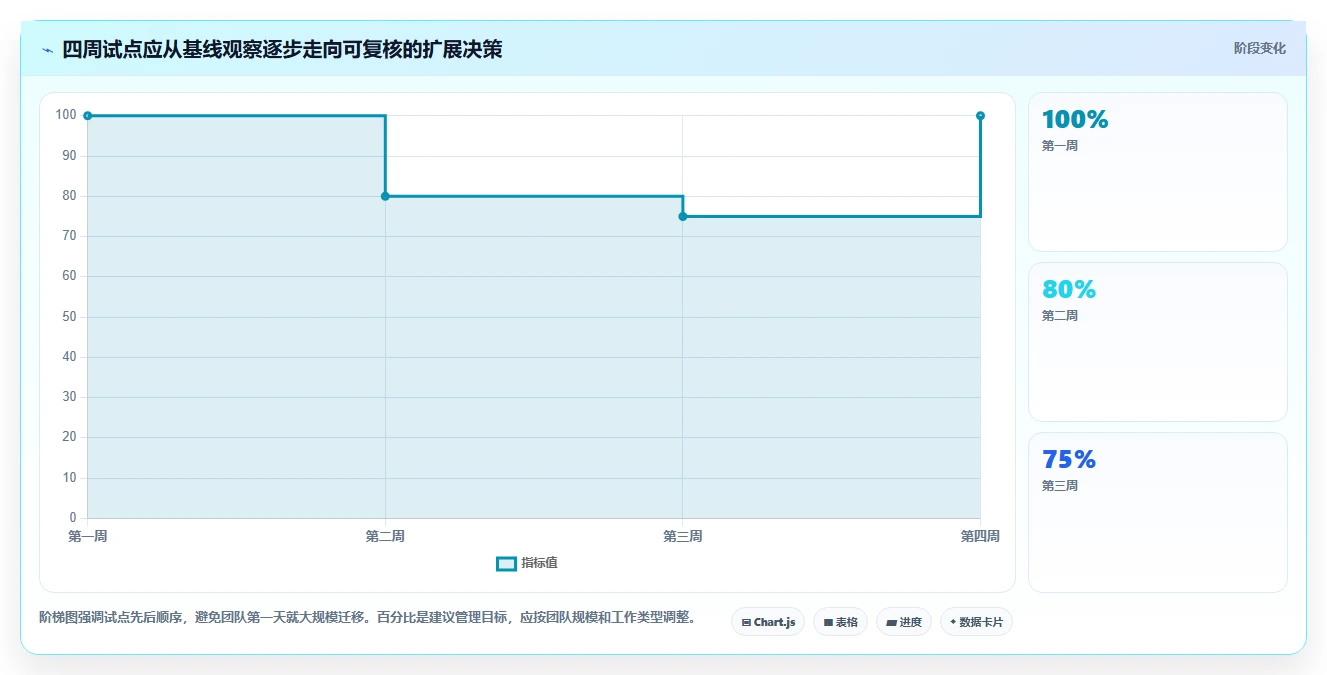
Task: Click the 第二周 x-axis label
Action: 385,537
